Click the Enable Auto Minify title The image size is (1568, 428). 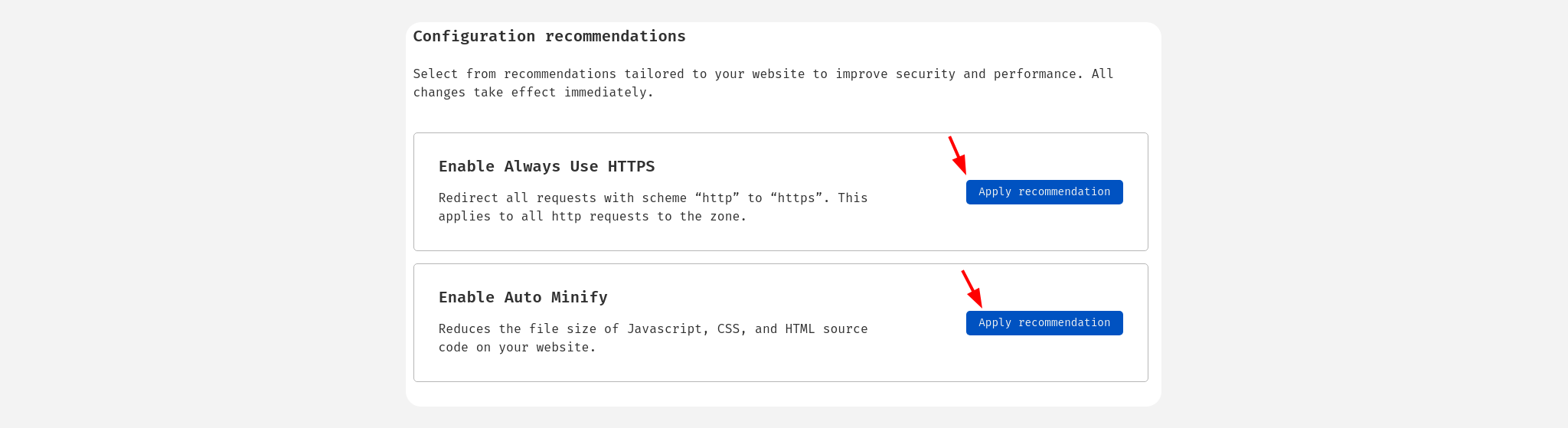(x=523, y=297)
